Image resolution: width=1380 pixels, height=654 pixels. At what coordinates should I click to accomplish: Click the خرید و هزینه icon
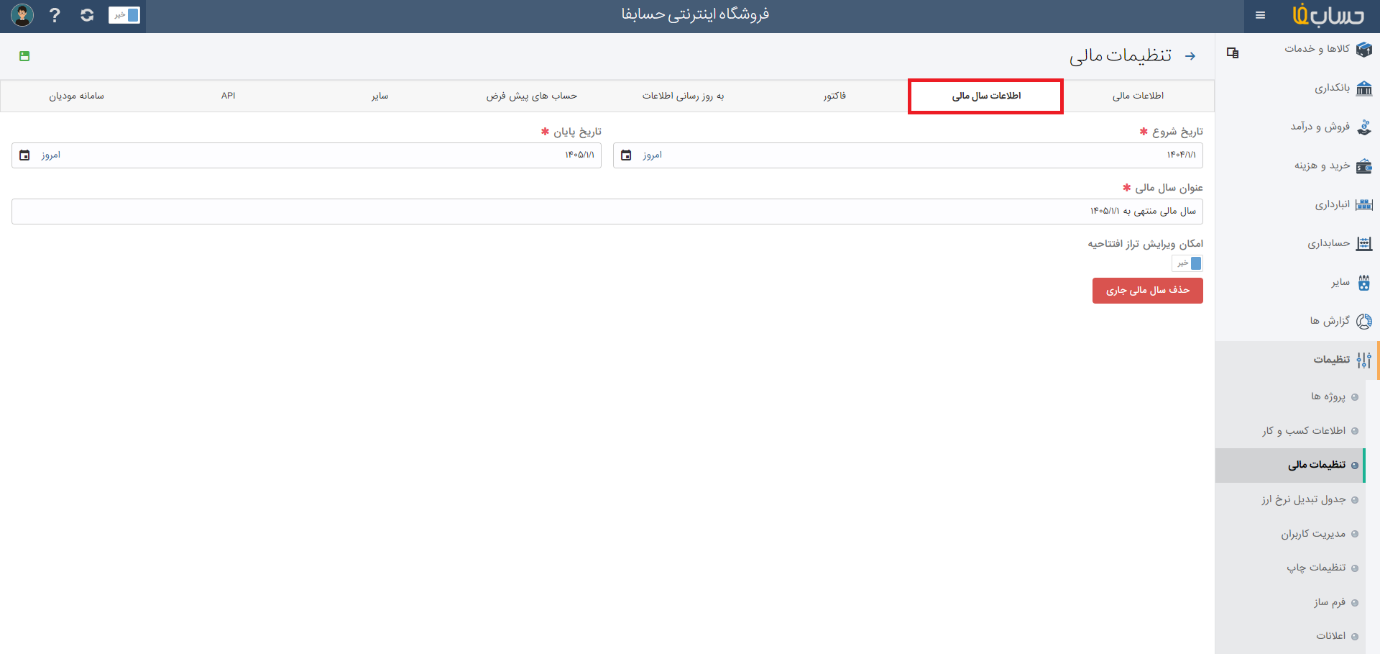[x=1364, y=165]
